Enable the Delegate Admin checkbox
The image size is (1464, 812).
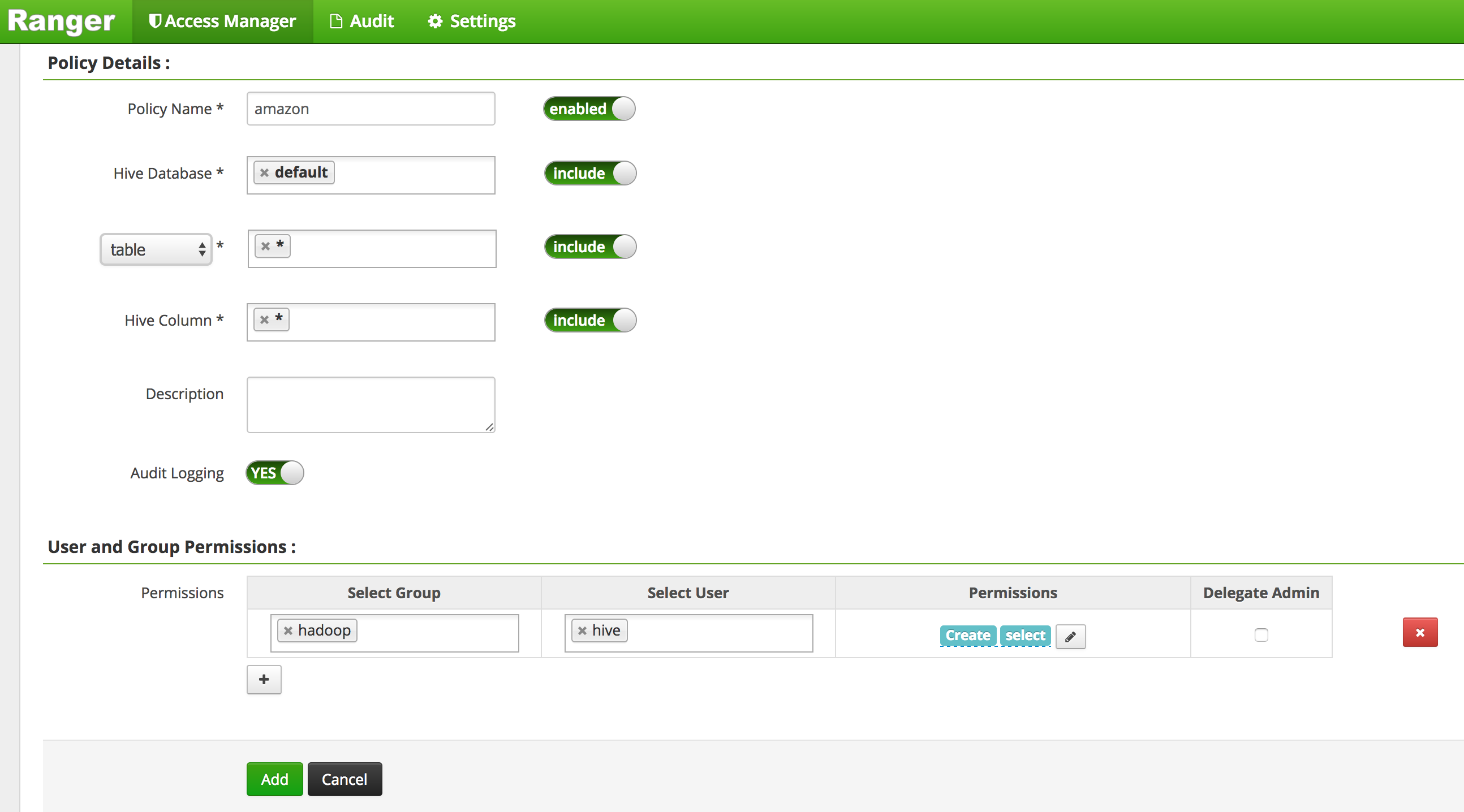[x=1261, y=635]
